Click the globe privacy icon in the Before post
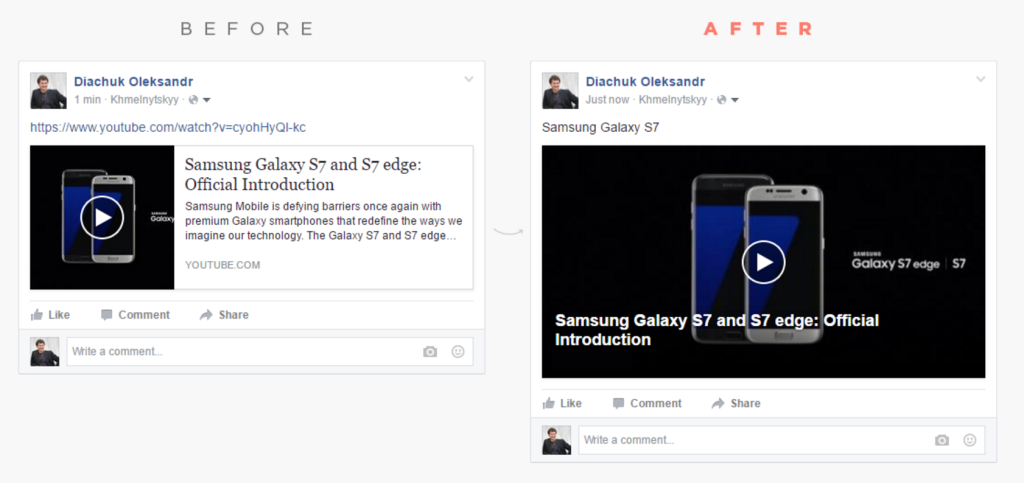The width and height of the screenshot is (1024, 483). click(193, 100)
